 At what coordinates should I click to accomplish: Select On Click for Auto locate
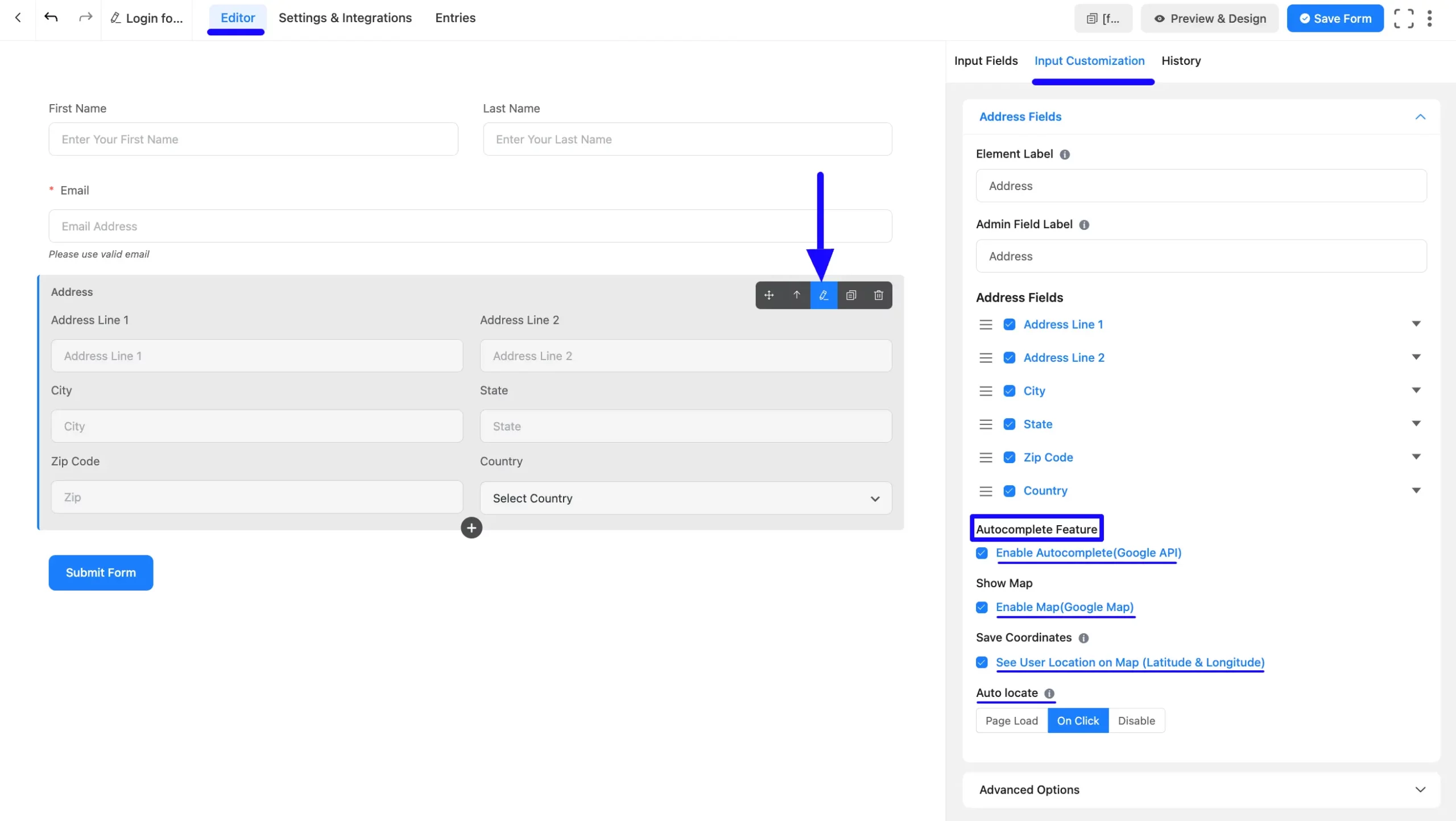pyautogui.click(x=1077, y=720)
